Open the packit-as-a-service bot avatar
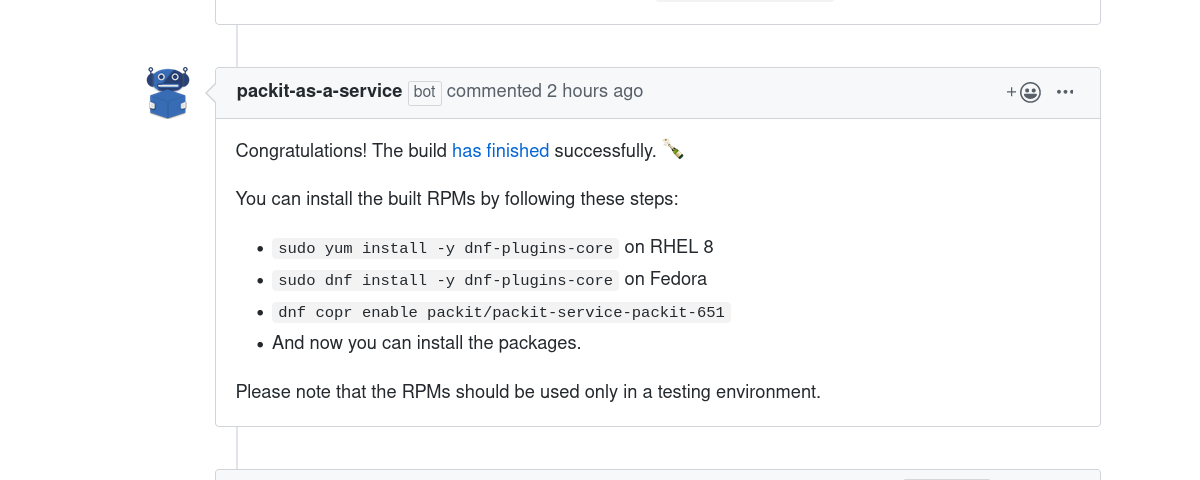 tap(168, 92)
